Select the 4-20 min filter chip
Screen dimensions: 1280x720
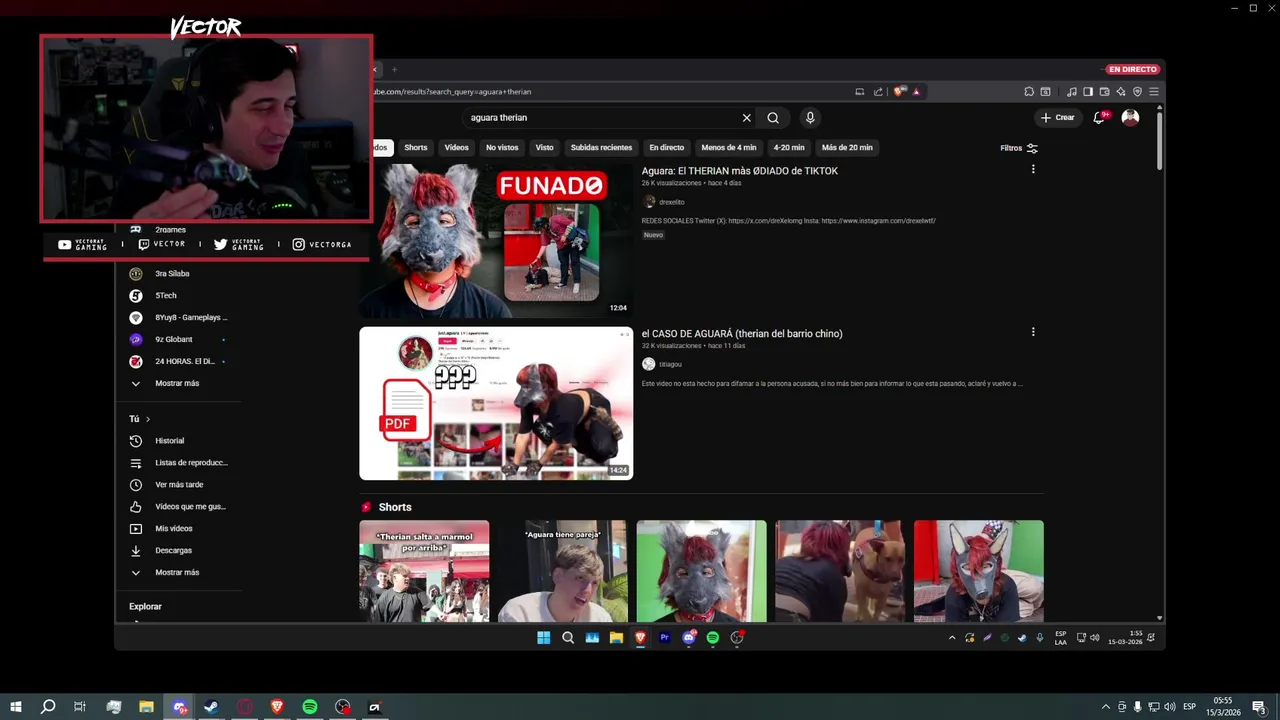tap(789, 148)
